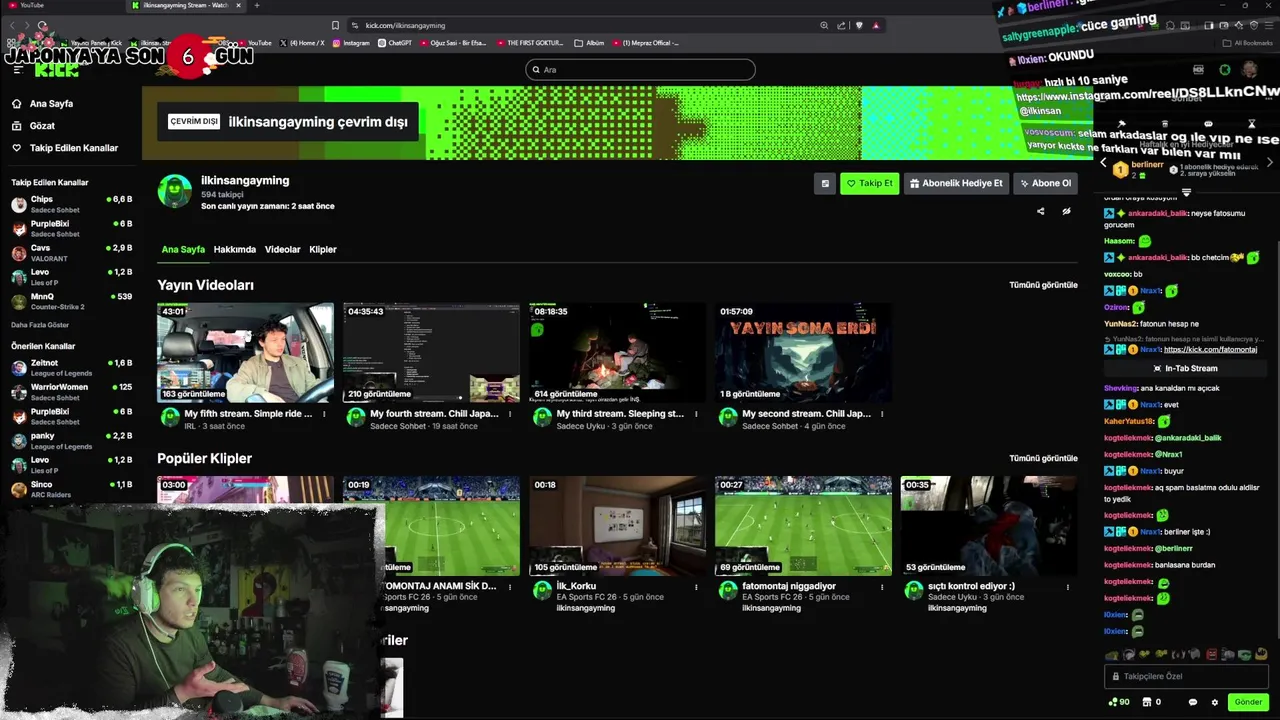This screenshot has width=1280, height=720.
Task: Switch to the Videolar tab
Action: [282, 249]
